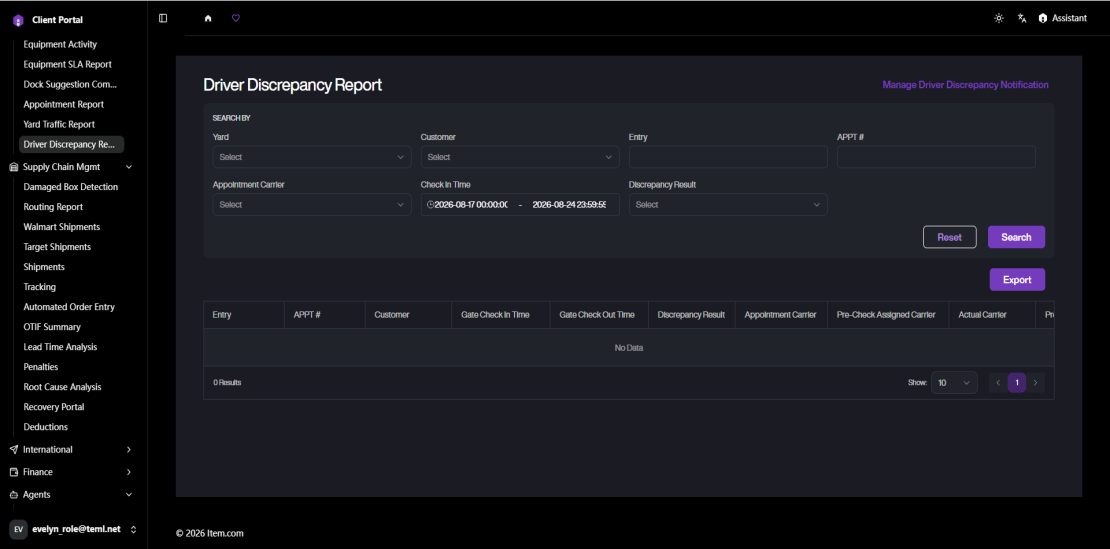Viewport: 1110px width, 549px height.
Task: Click the clock icon in Check In Time
Action: tap(430, 204)
